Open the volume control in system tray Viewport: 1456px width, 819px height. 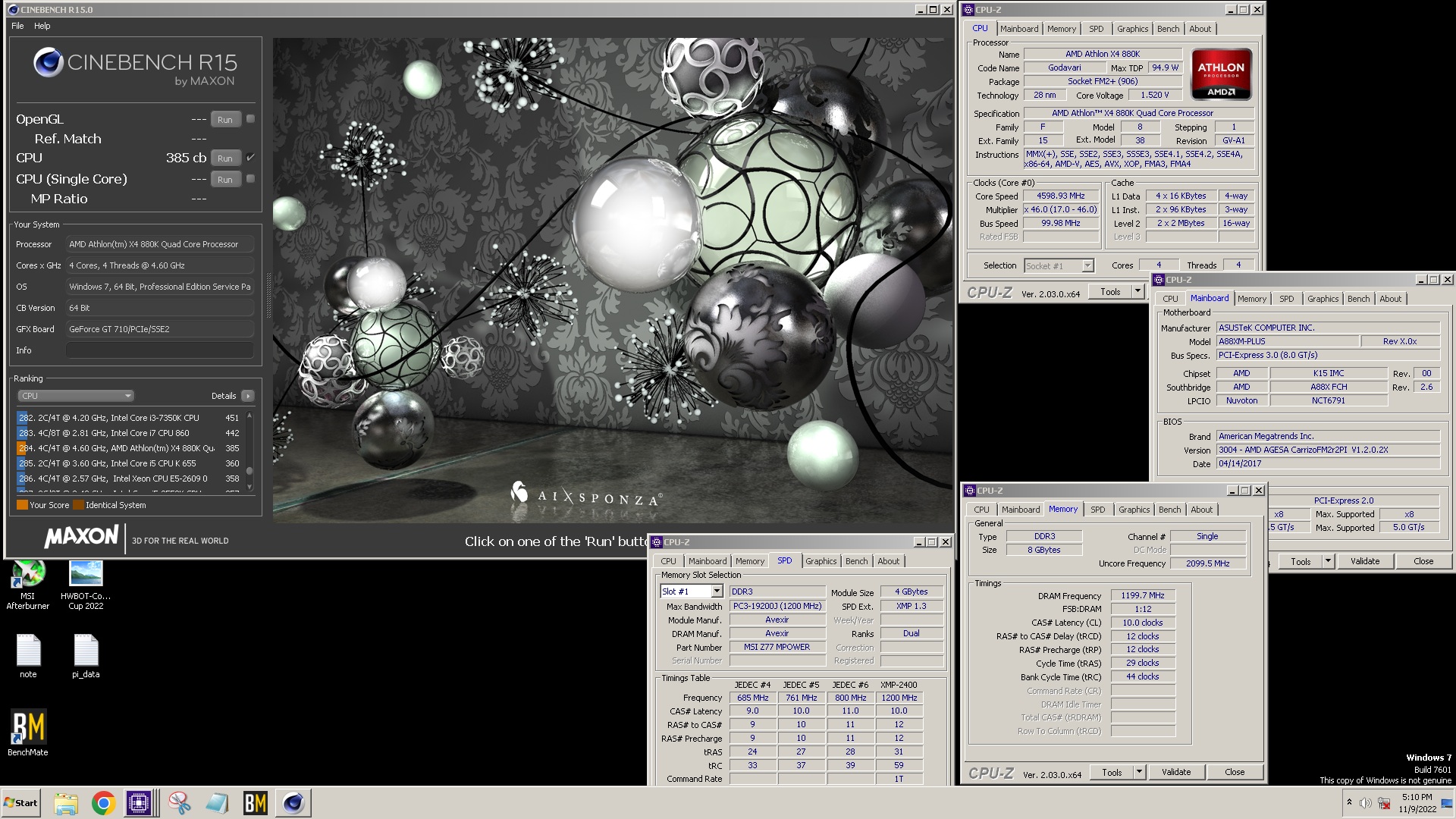(x=1366, y=803)
